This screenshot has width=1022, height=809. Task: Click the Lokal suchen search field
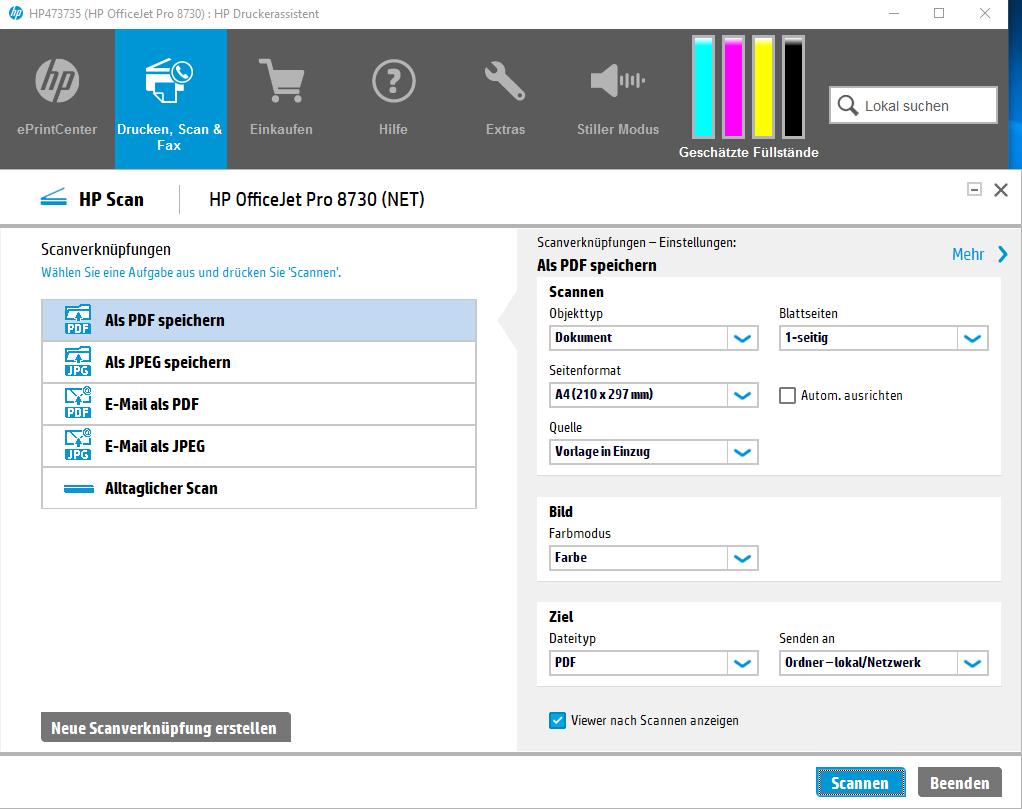pyautogui.click(x=913, y=105)
